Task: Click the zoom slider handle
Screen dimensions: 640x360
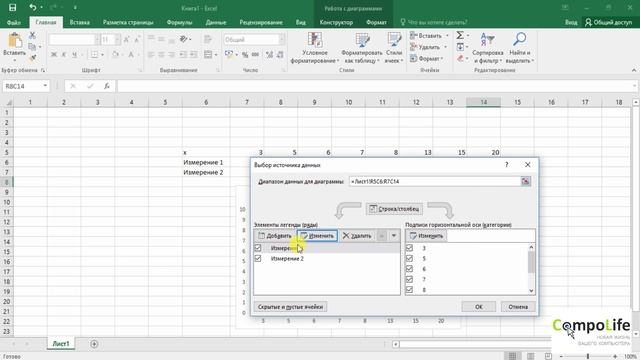Action: click(588, 356)
